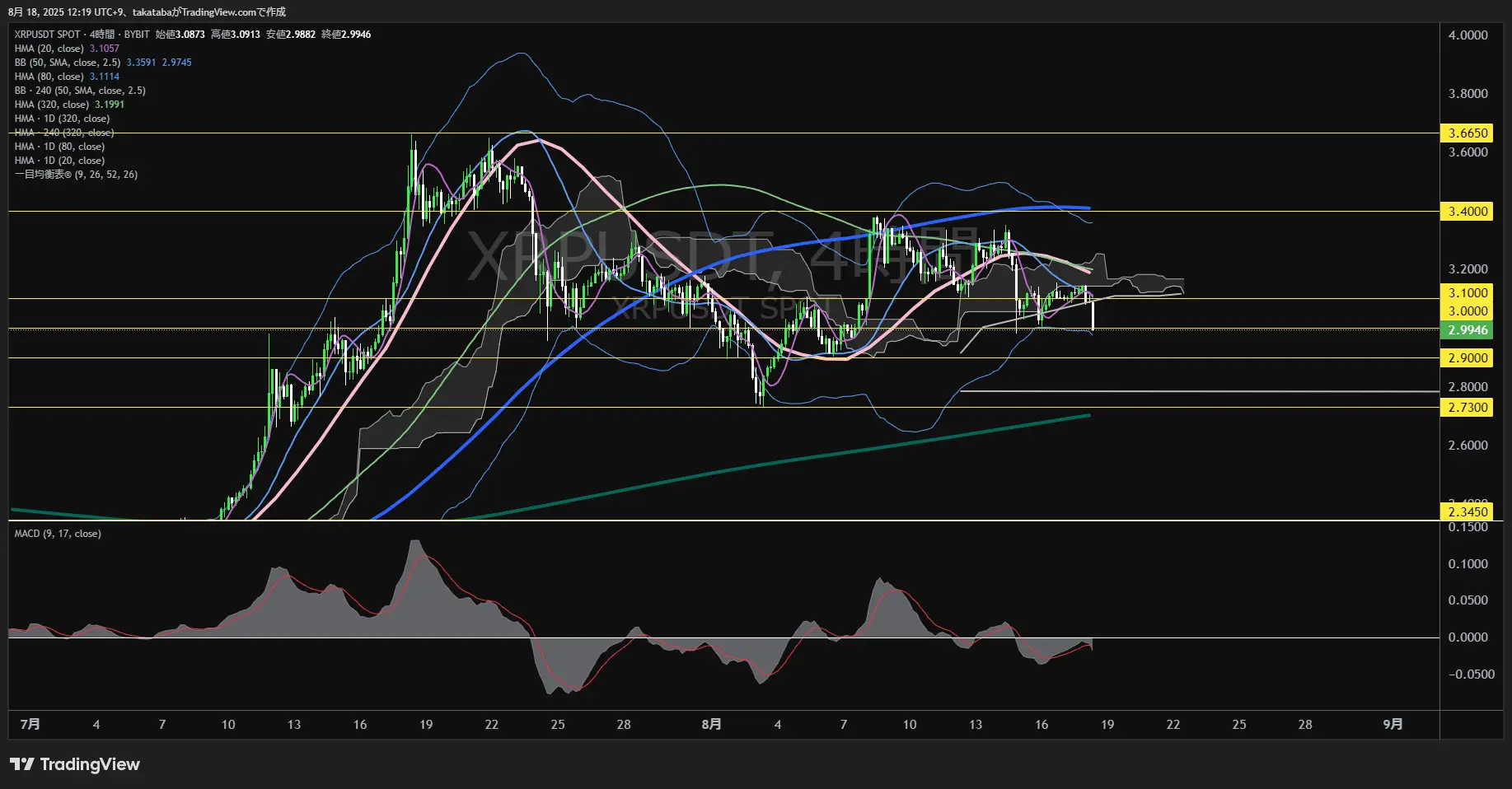Viewport: 1512px width, 789px height.
Task: Click the yellow 2.3450 price level label
Action: pos(1467,511)
